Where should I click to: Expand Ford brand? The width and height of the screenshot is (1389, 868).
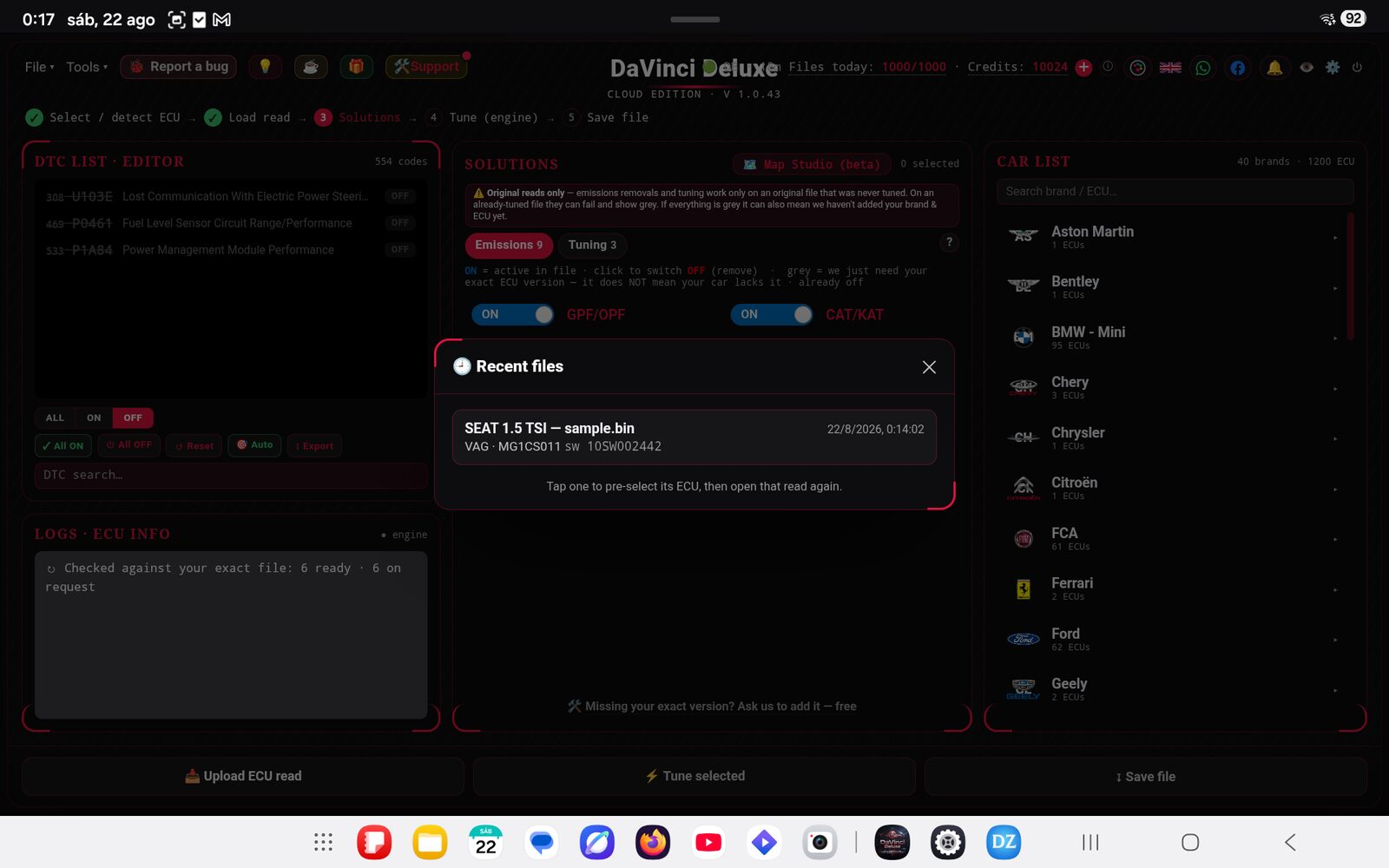pos(1174,640)
